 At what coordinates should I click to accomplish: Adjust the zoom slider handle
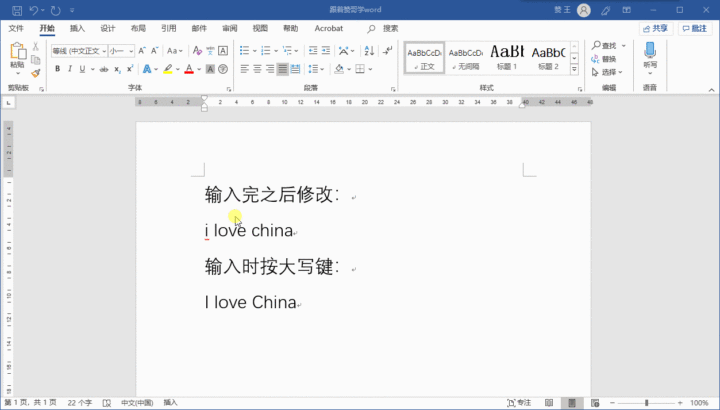click(647, 403)
